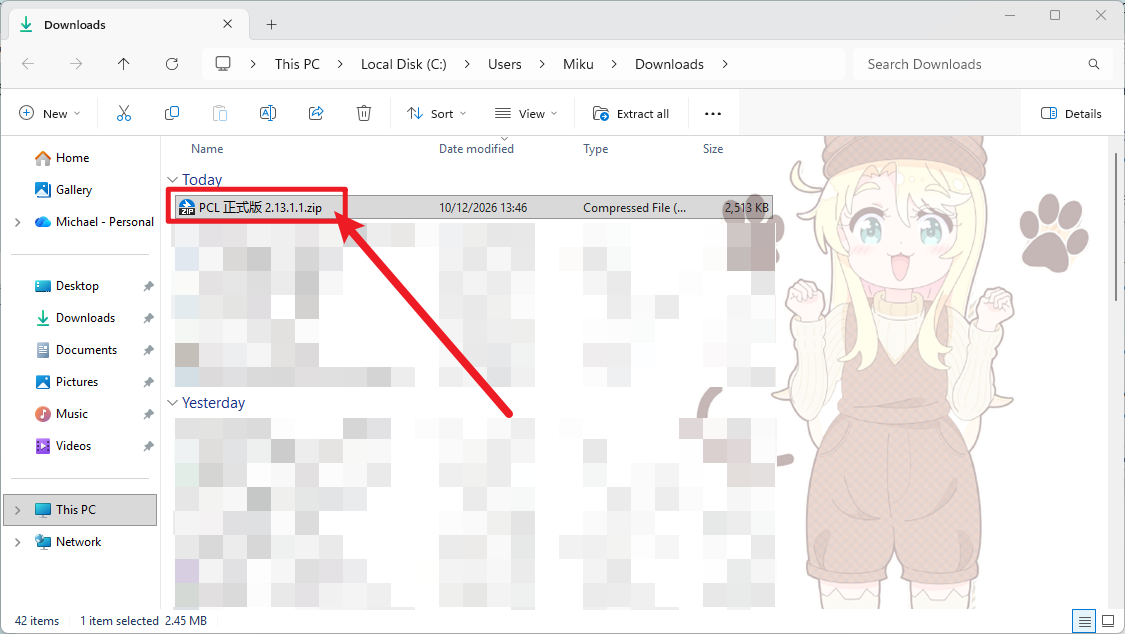The width and height of the screenshot is (1125, 634).
Task: Click the Share icon
Action: pos(316,113)
